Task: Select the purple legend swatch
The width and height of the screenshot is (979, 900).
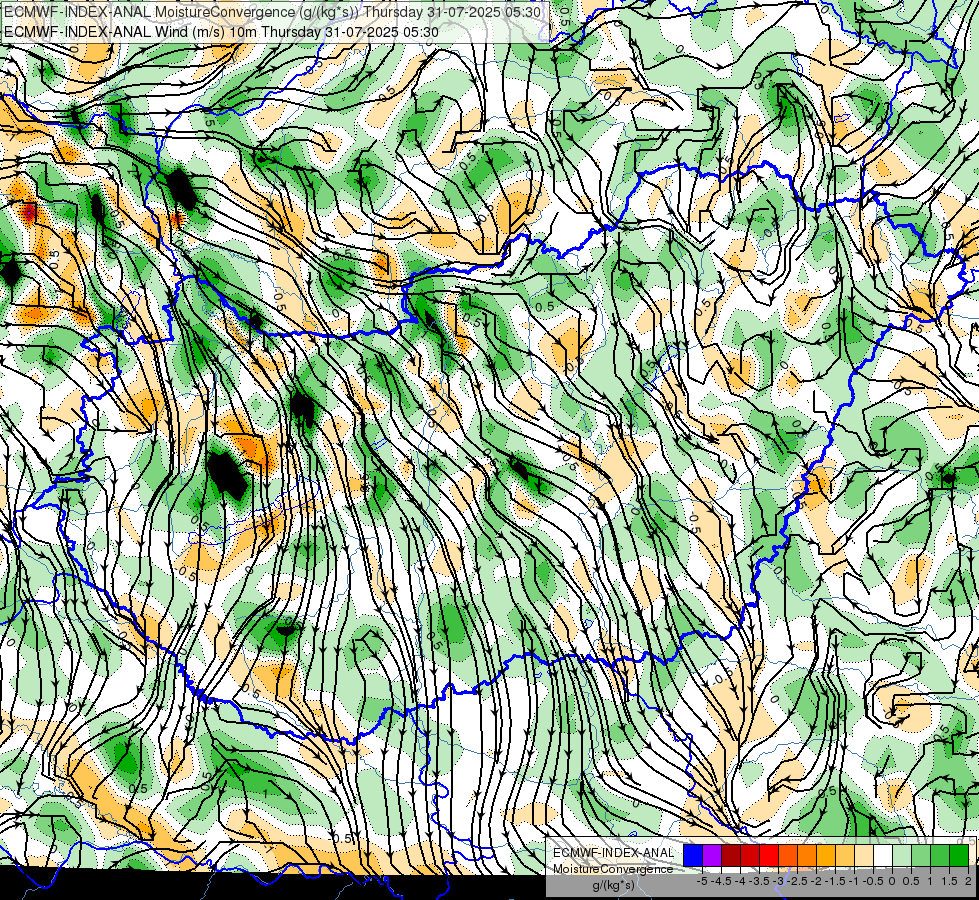Action: click(x=712, y=855)
